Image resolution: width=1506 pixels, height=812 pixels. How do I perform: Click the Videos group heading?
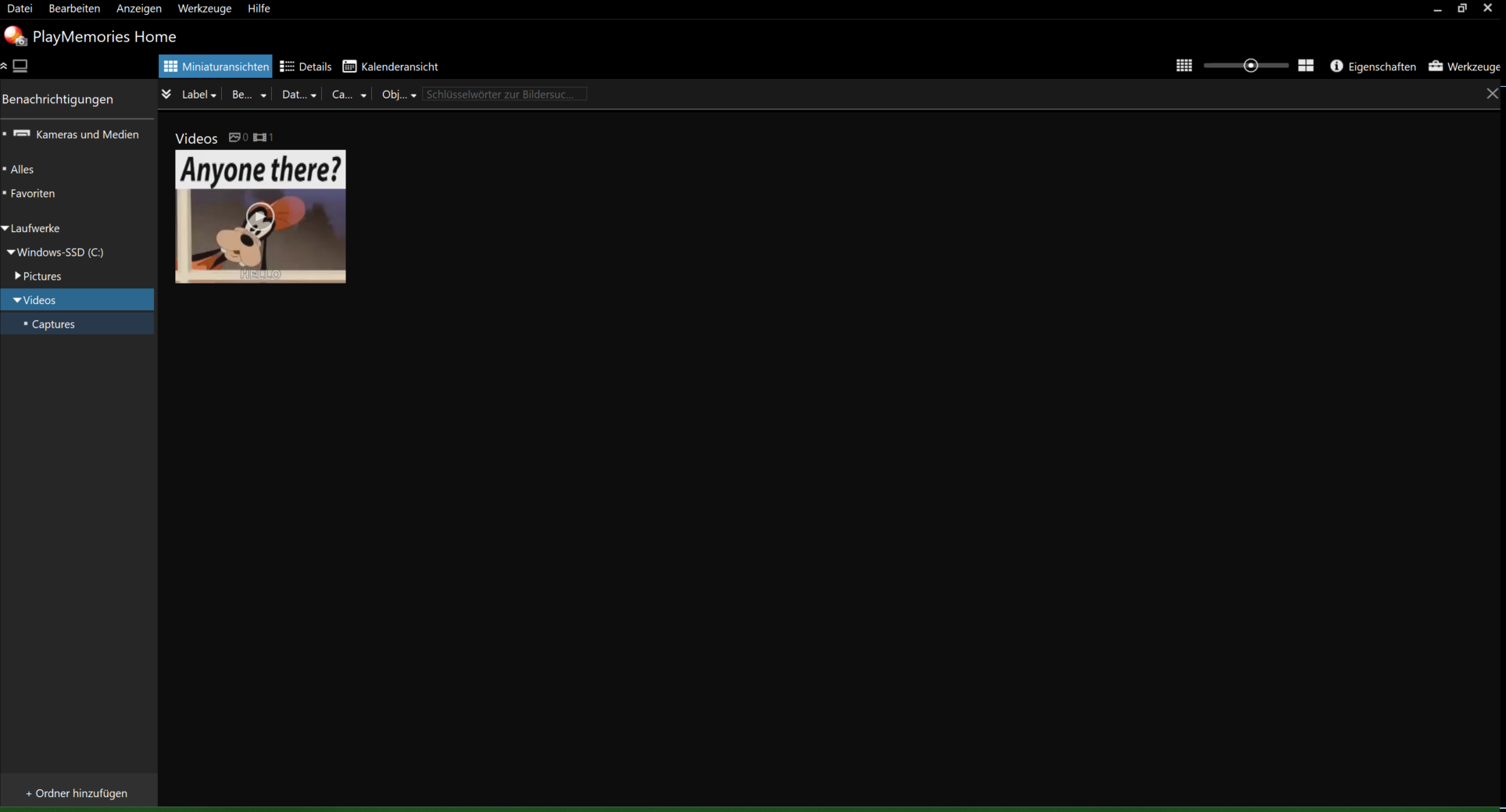(x=196, y=138)
